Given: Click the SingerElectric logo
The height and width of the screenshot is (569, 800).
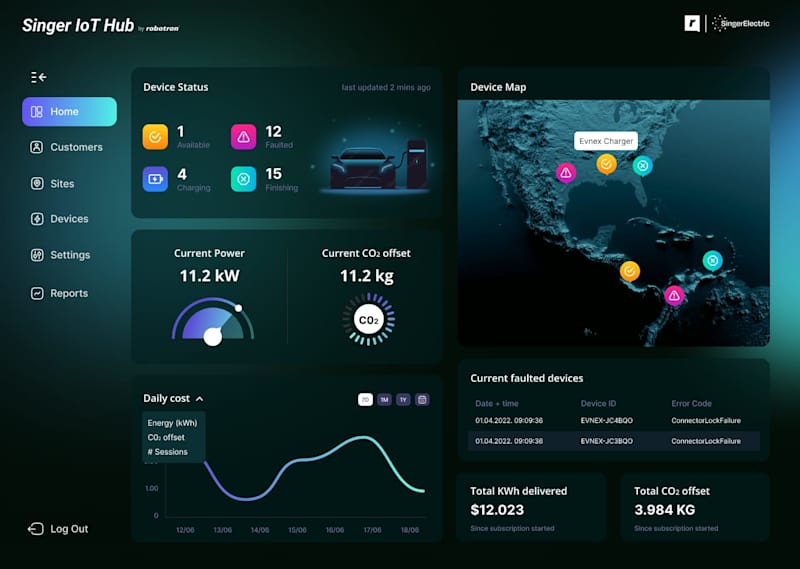Looking at the screenshot, I should 740,23.
